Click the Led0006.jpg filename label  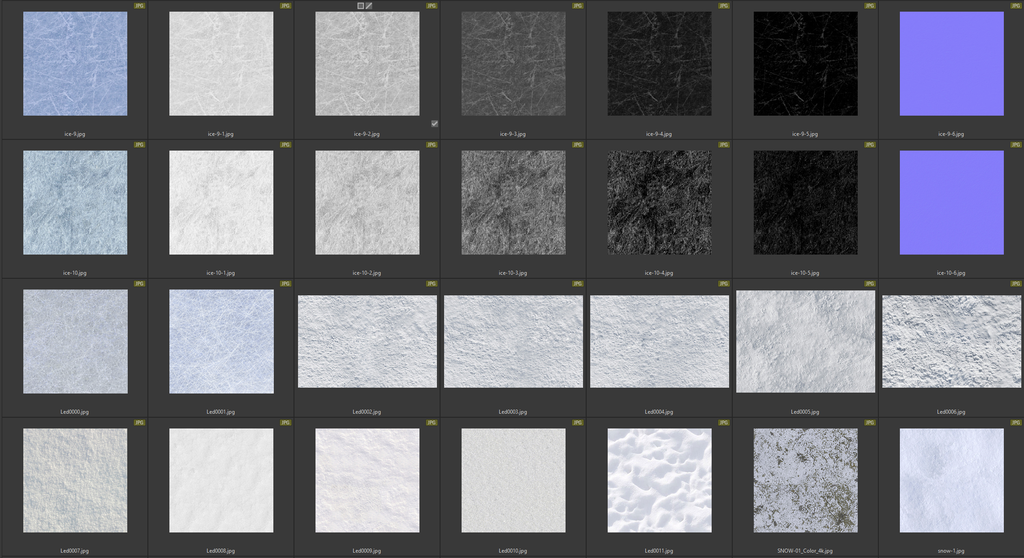951,411
